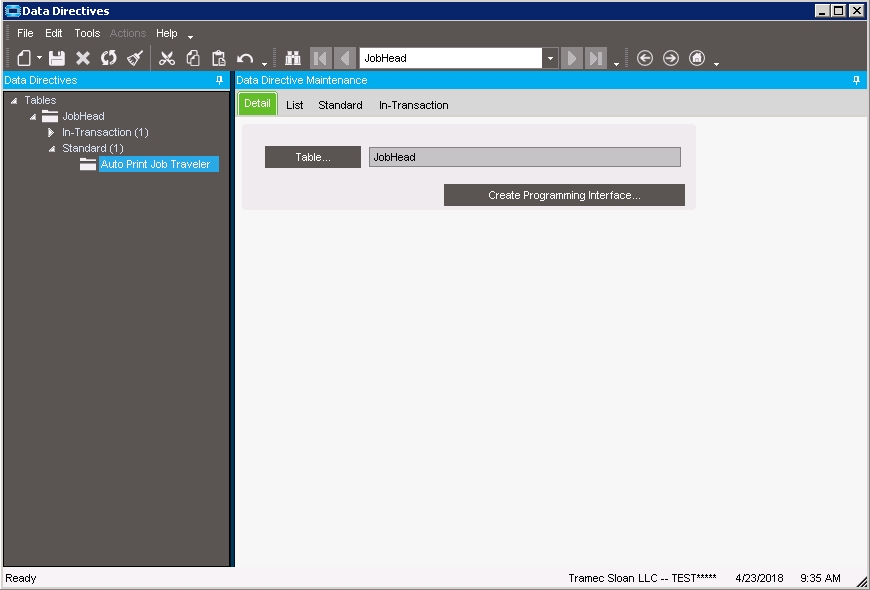The height and width of the screenshot is (590, 870).
Task: Open the Help menu
Action: (x=166, y=33)
